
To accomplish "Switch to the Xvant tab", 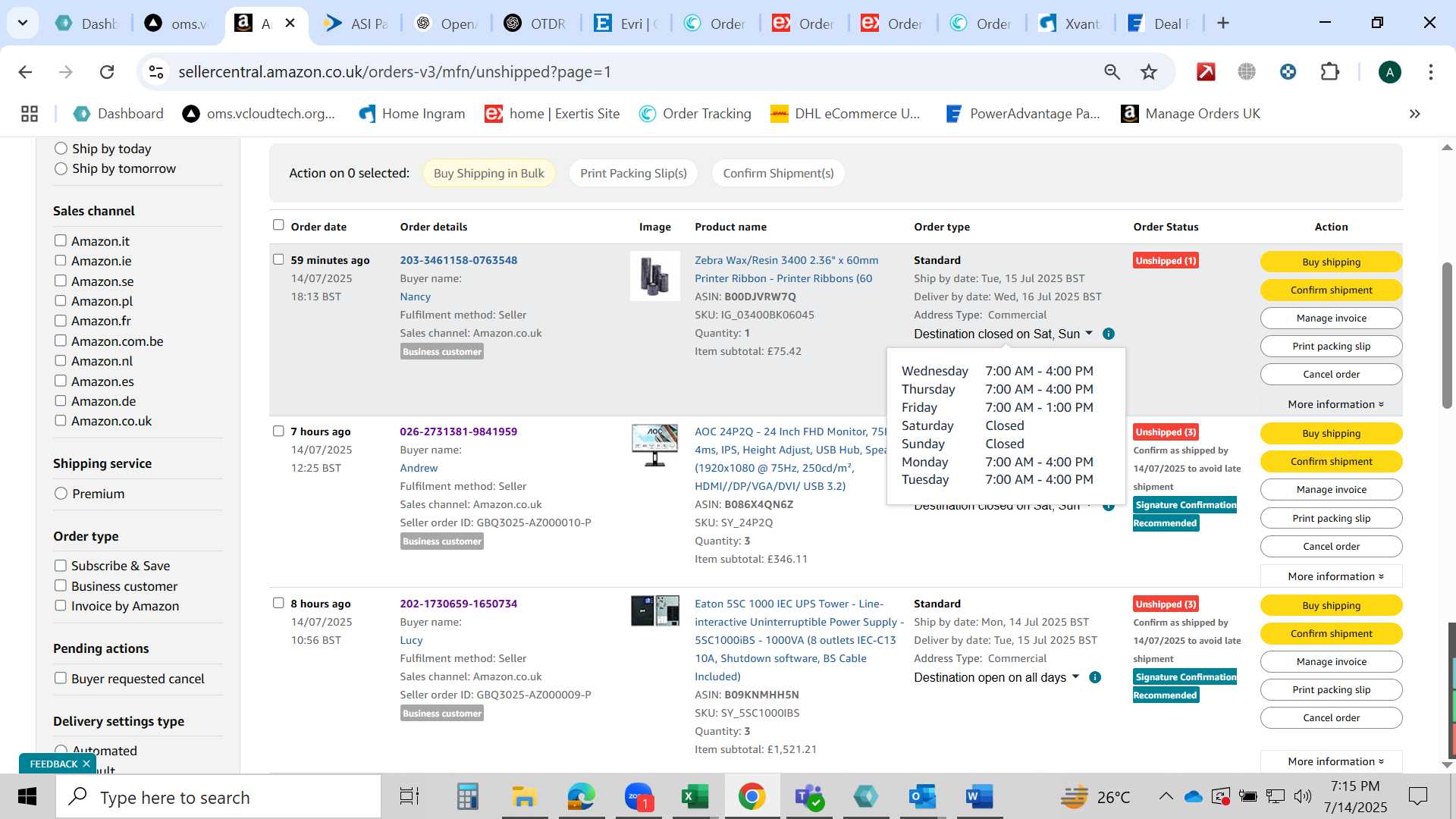I will point(1069,24).
